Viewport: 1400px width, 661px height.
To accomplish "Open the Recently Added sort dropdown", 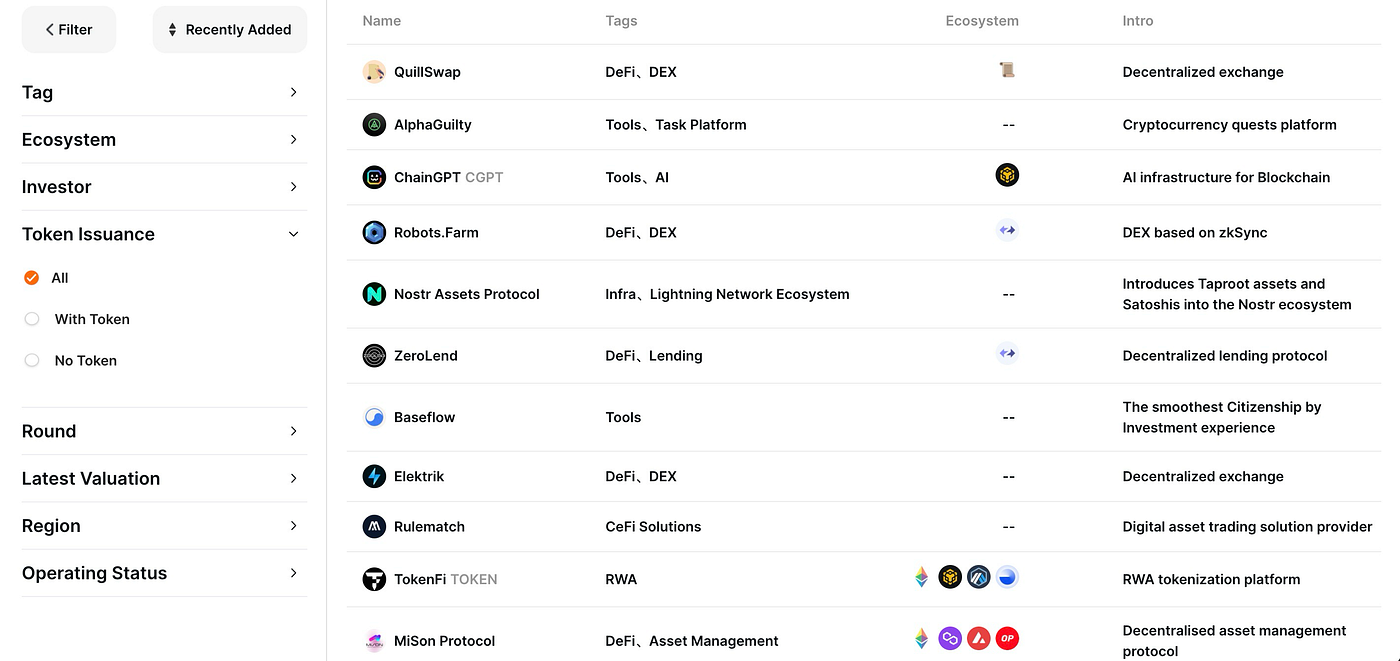I will click(230, 30).
